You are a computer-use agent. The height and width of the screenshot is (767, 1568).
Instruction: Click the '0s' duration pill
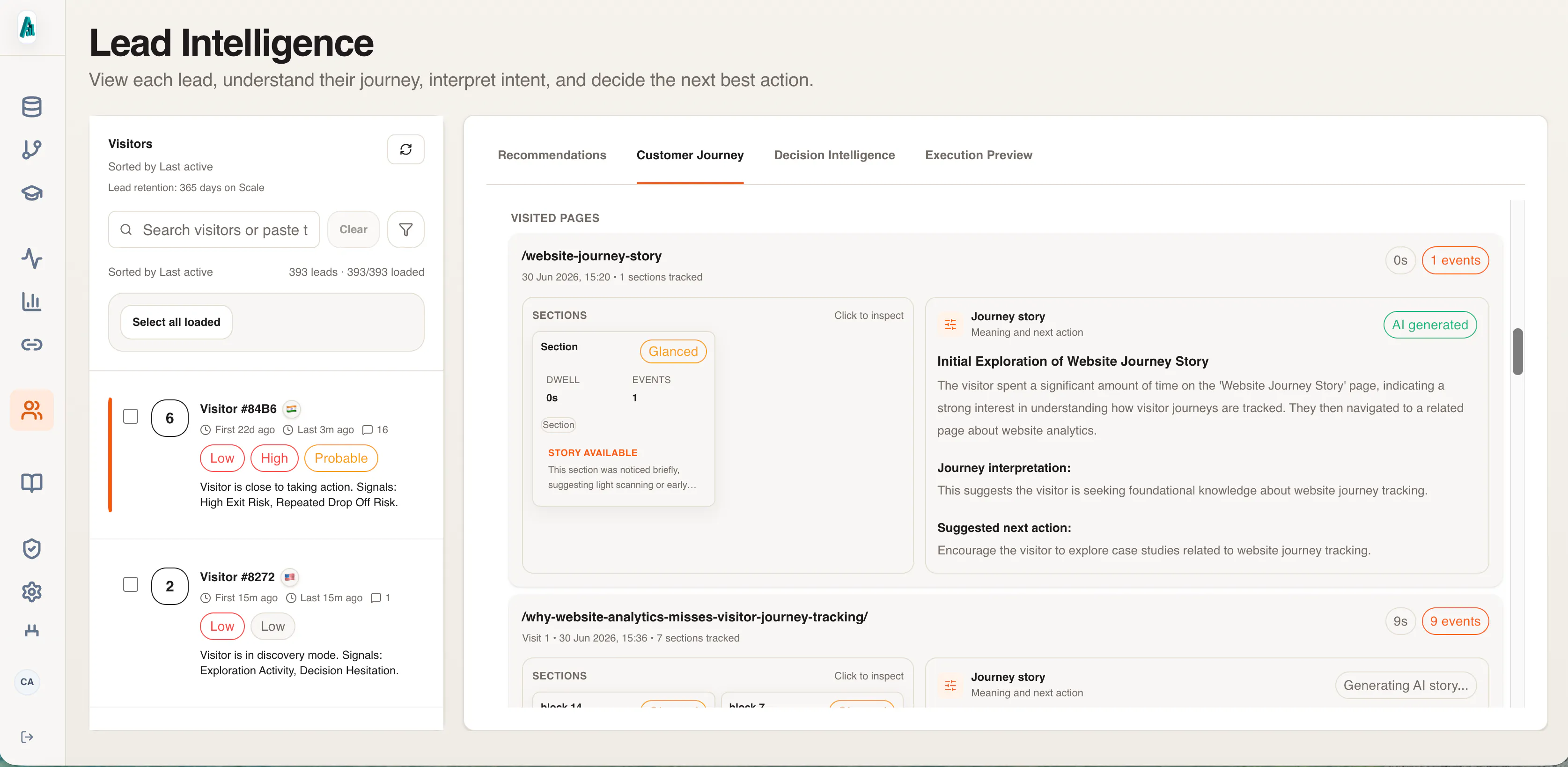(1400, 260)
